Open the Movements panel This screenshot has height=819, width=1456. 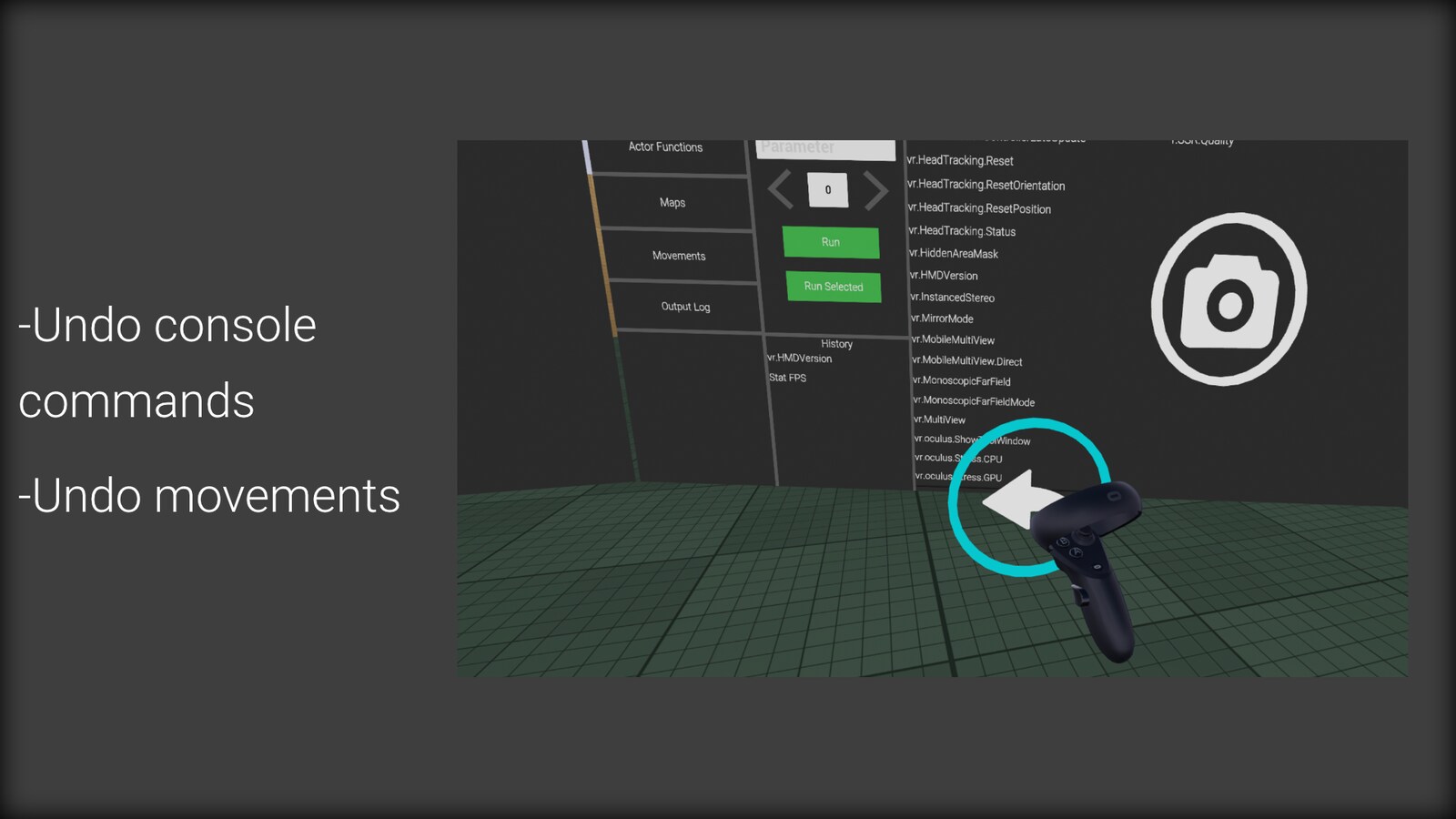678,256
